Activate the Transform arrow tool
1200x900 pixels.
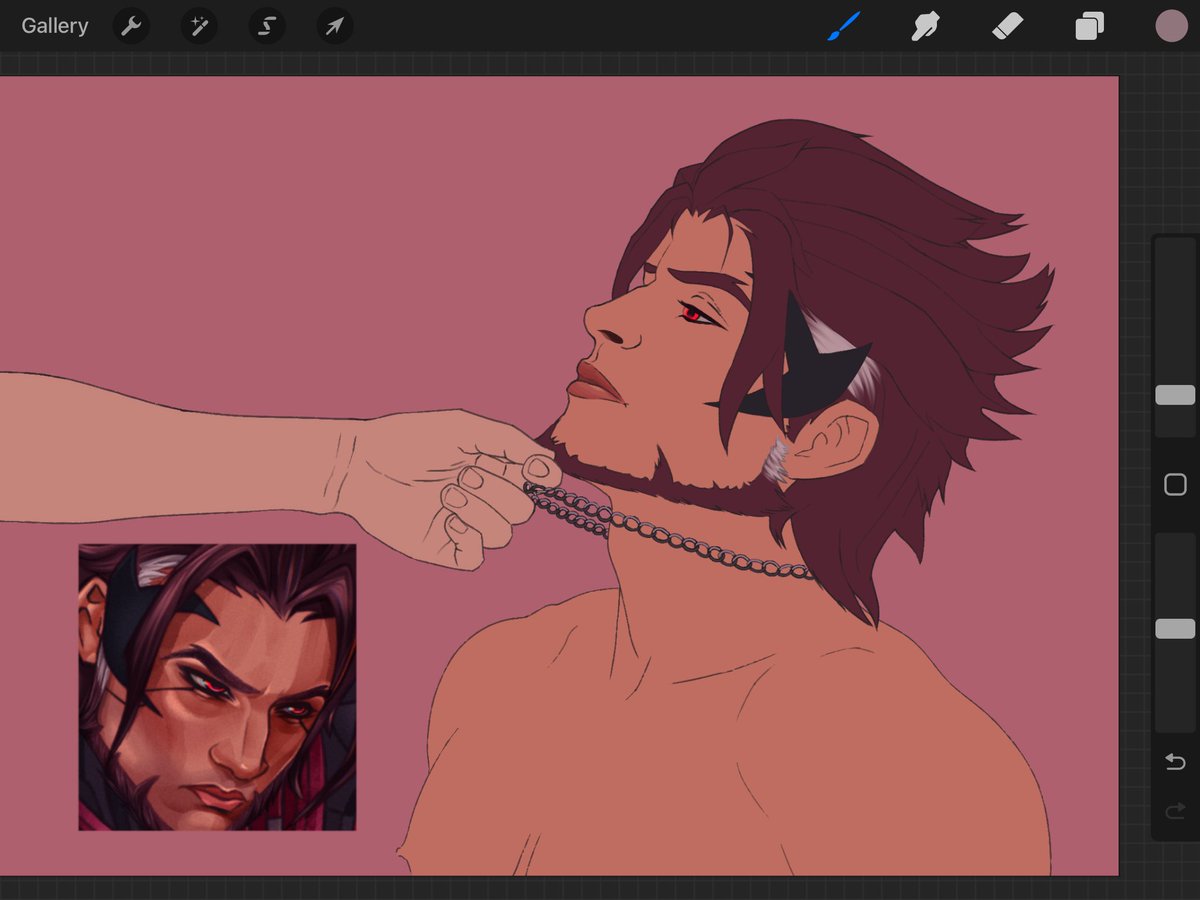tap(334, 26)
